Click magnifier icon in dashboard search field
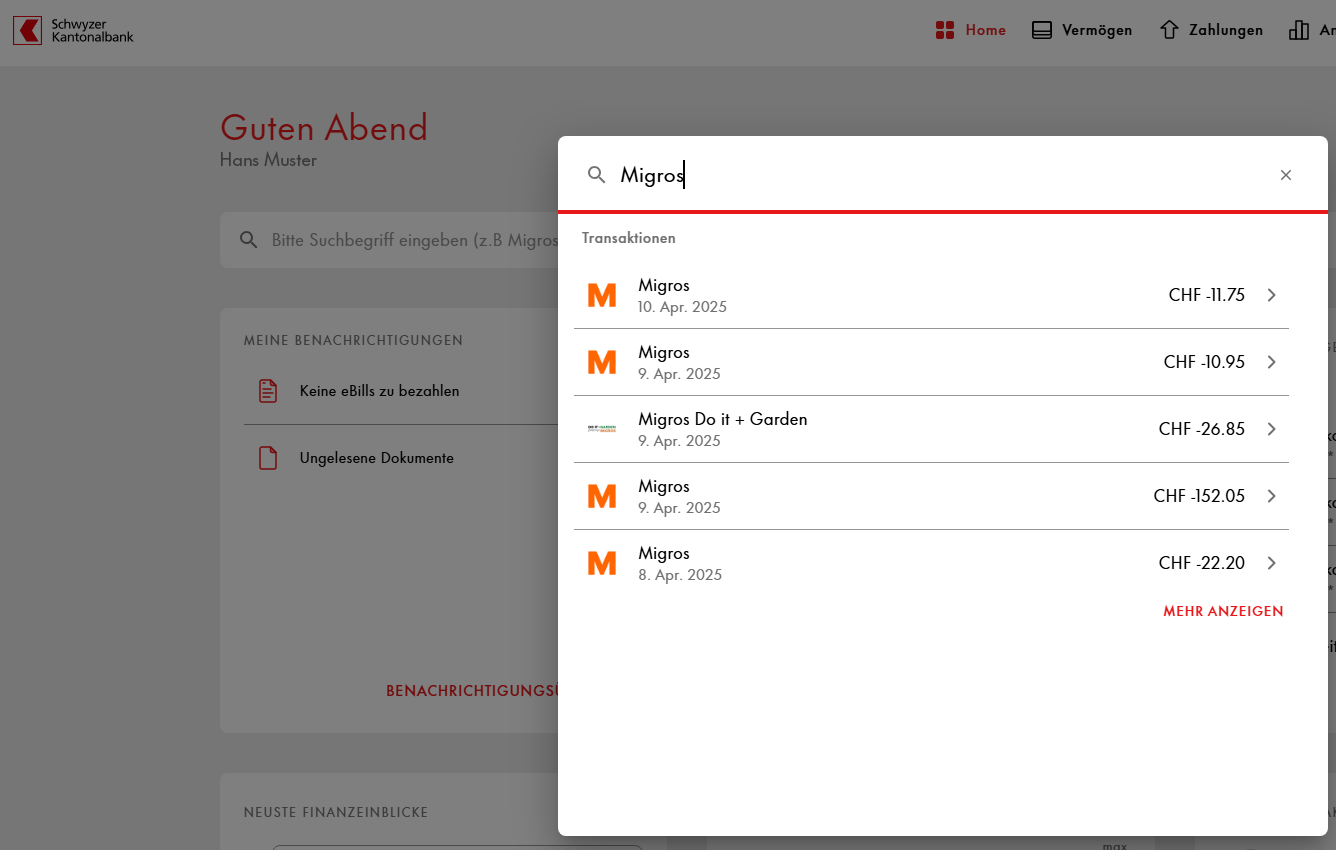This screenshot has width=1336, height=850. [x=249, y=240]
